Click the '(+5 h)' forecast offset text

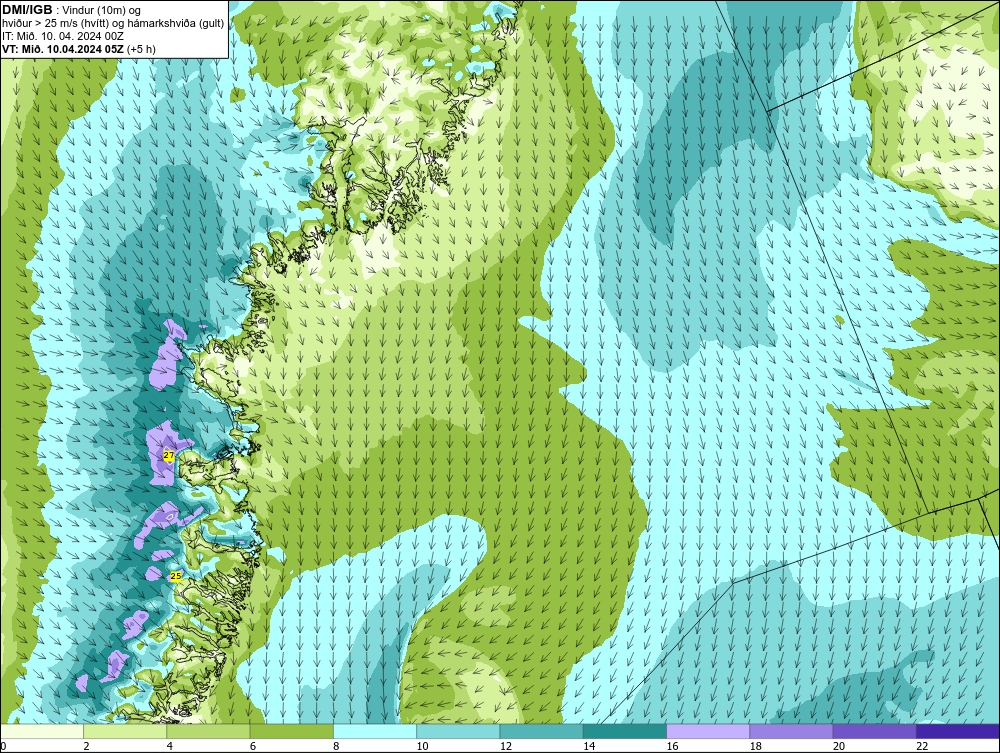[142, 49]
